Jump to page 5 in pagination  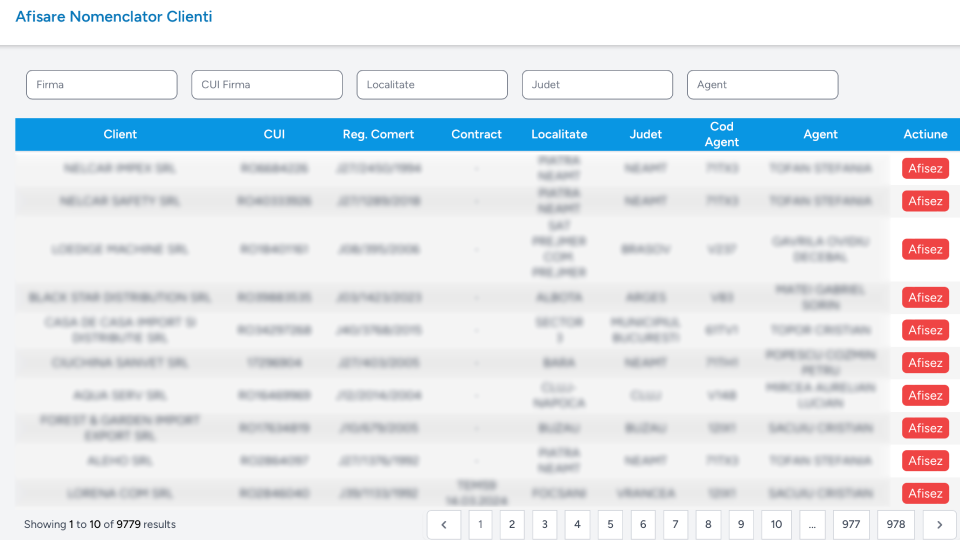click(610, 524)
